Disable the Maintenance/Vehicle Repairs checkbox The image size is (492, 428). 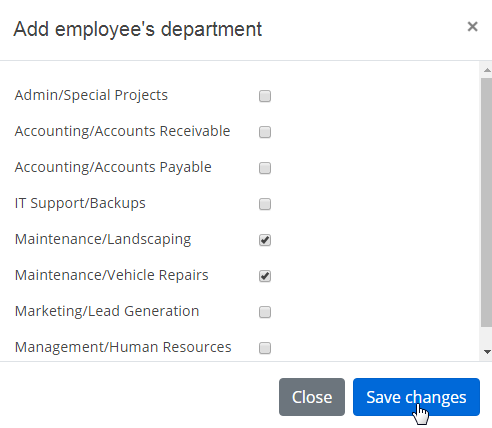point(265,276)
